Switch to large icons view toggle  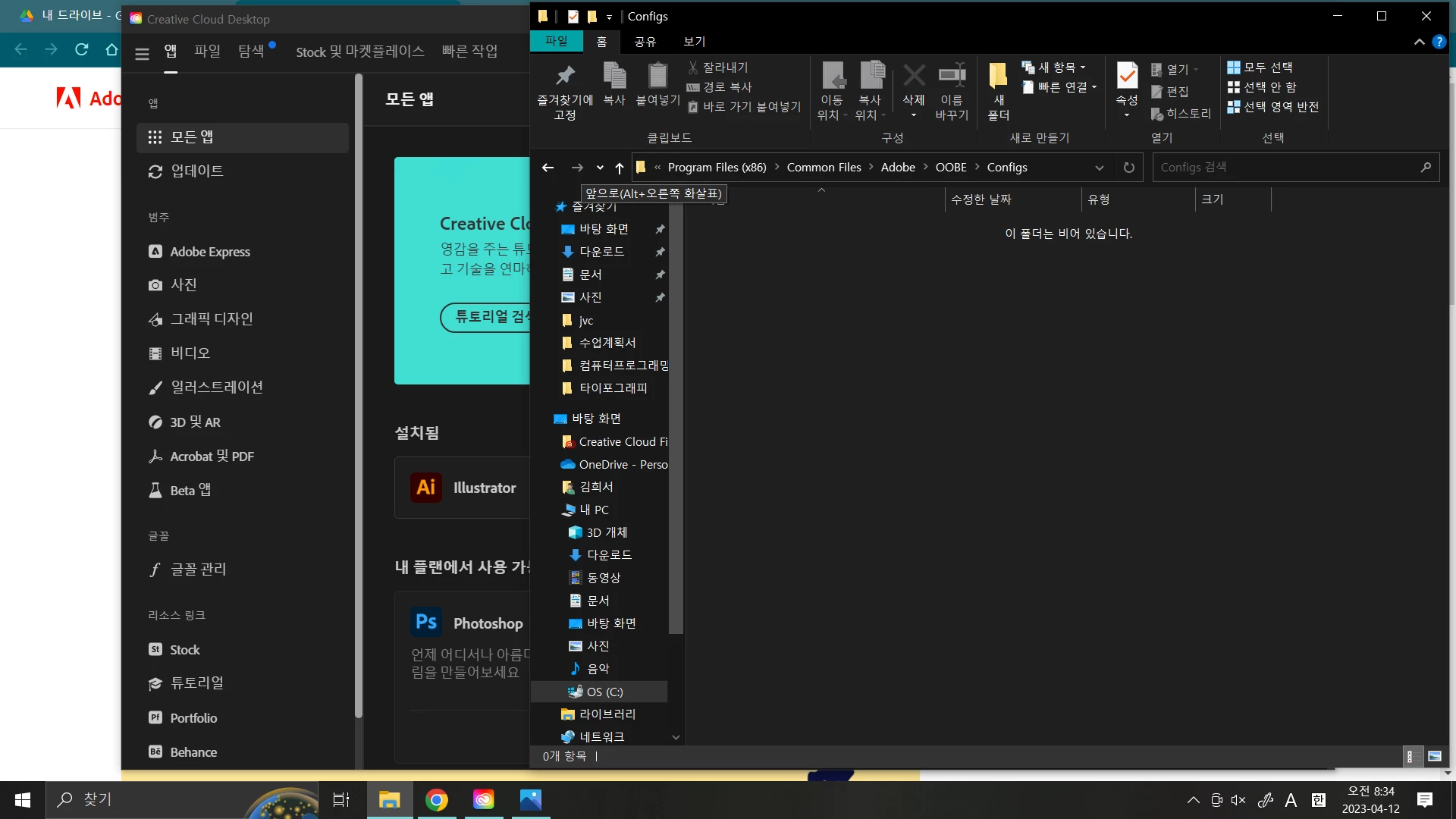point(1434,756)
